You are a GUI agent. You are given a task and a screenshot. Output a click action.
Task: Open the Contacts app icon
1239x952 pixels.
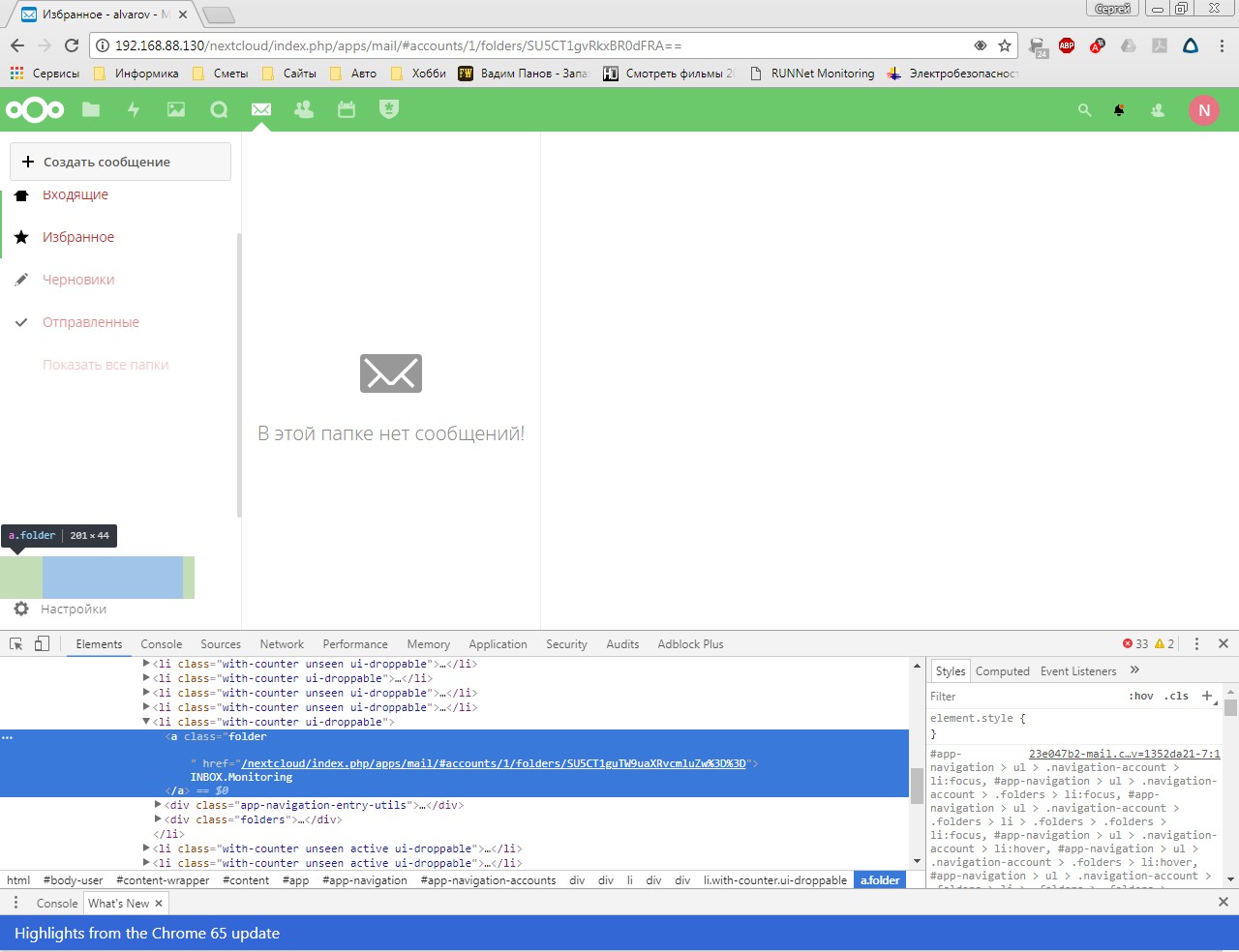coord(304,109)
